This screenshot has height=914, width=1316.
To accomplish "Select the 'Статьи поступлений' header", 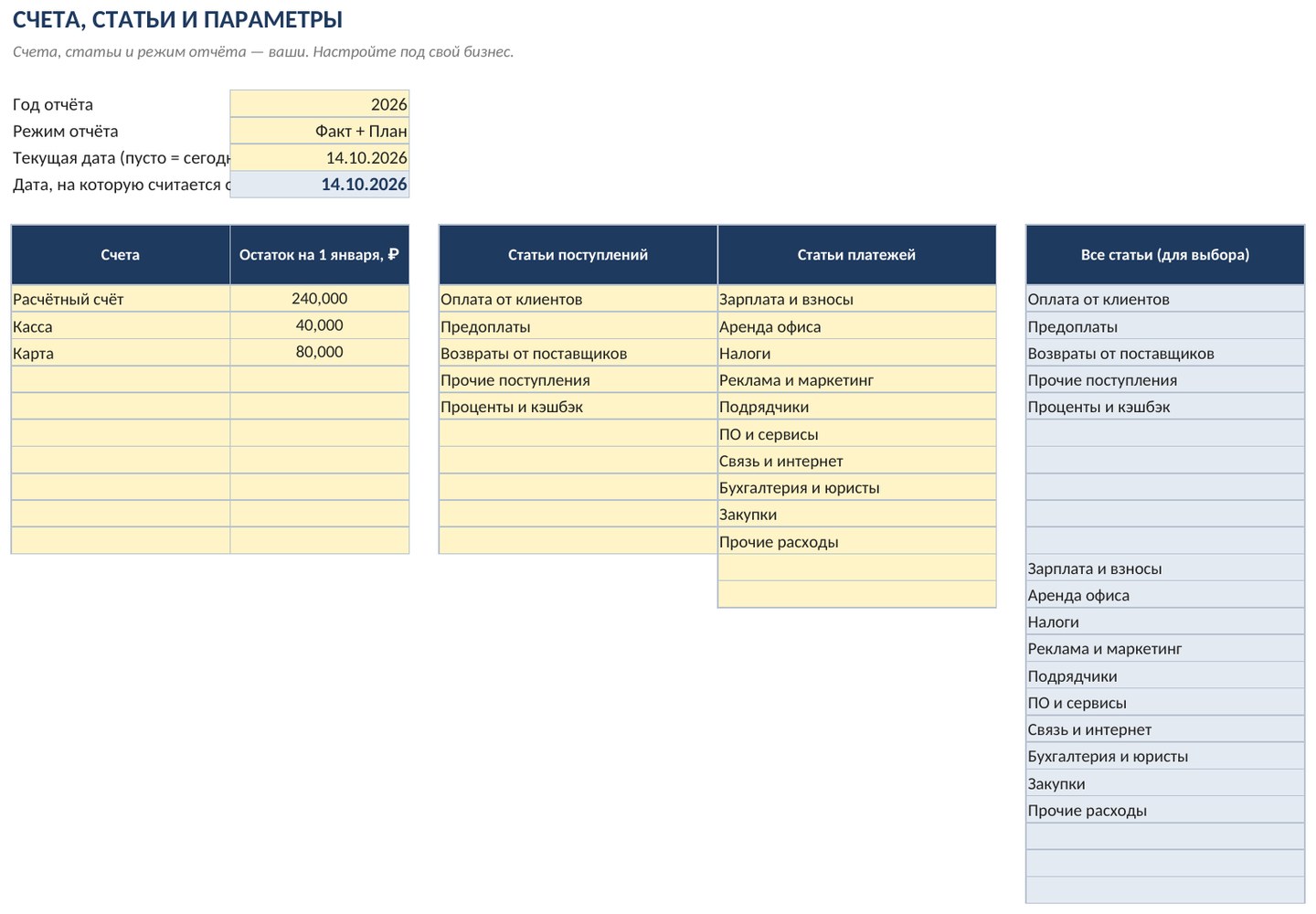I will pyautogui.click(x=578, y=255).
